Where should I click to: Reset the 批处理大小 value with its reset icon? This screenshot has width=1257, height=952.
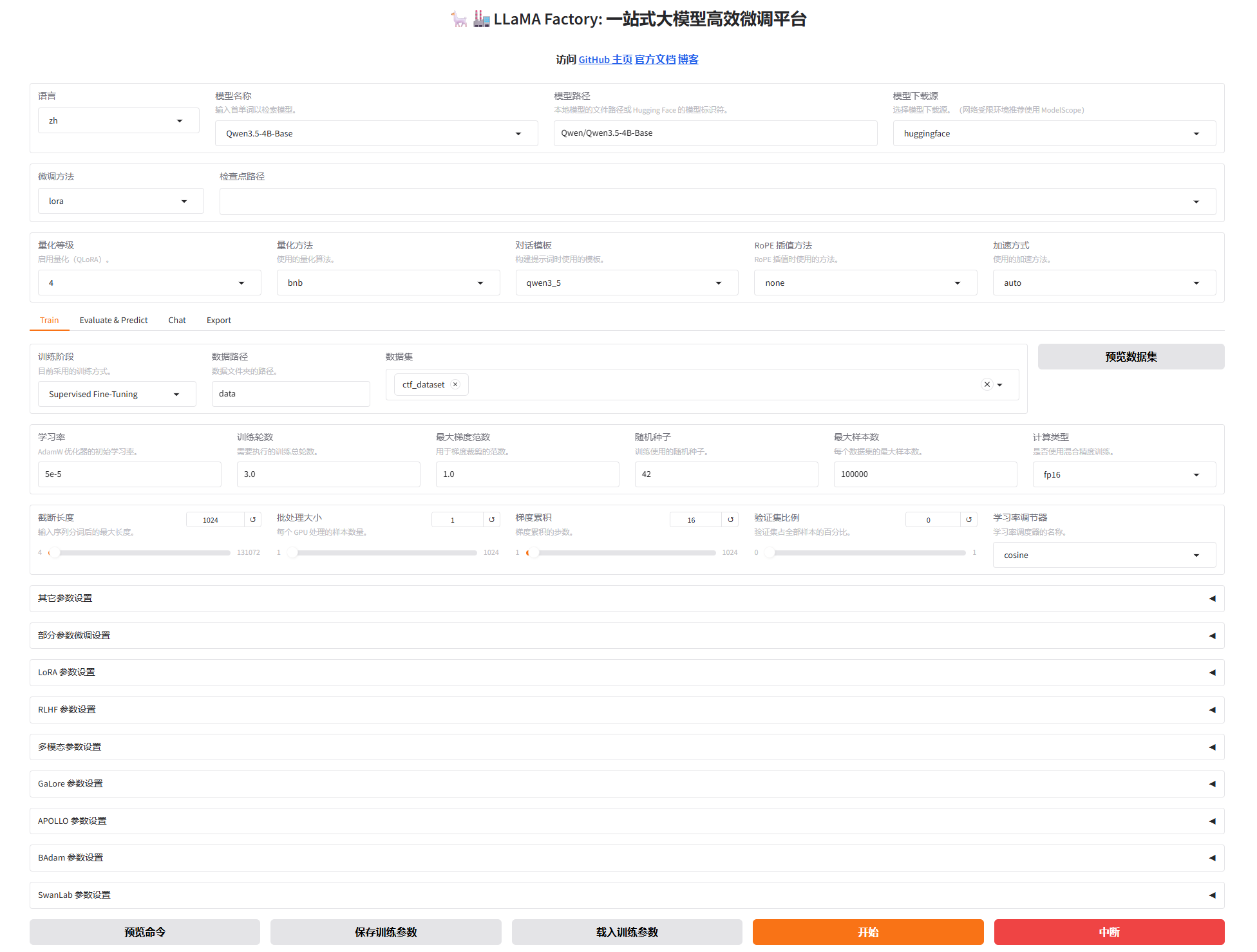click(492, 519)
